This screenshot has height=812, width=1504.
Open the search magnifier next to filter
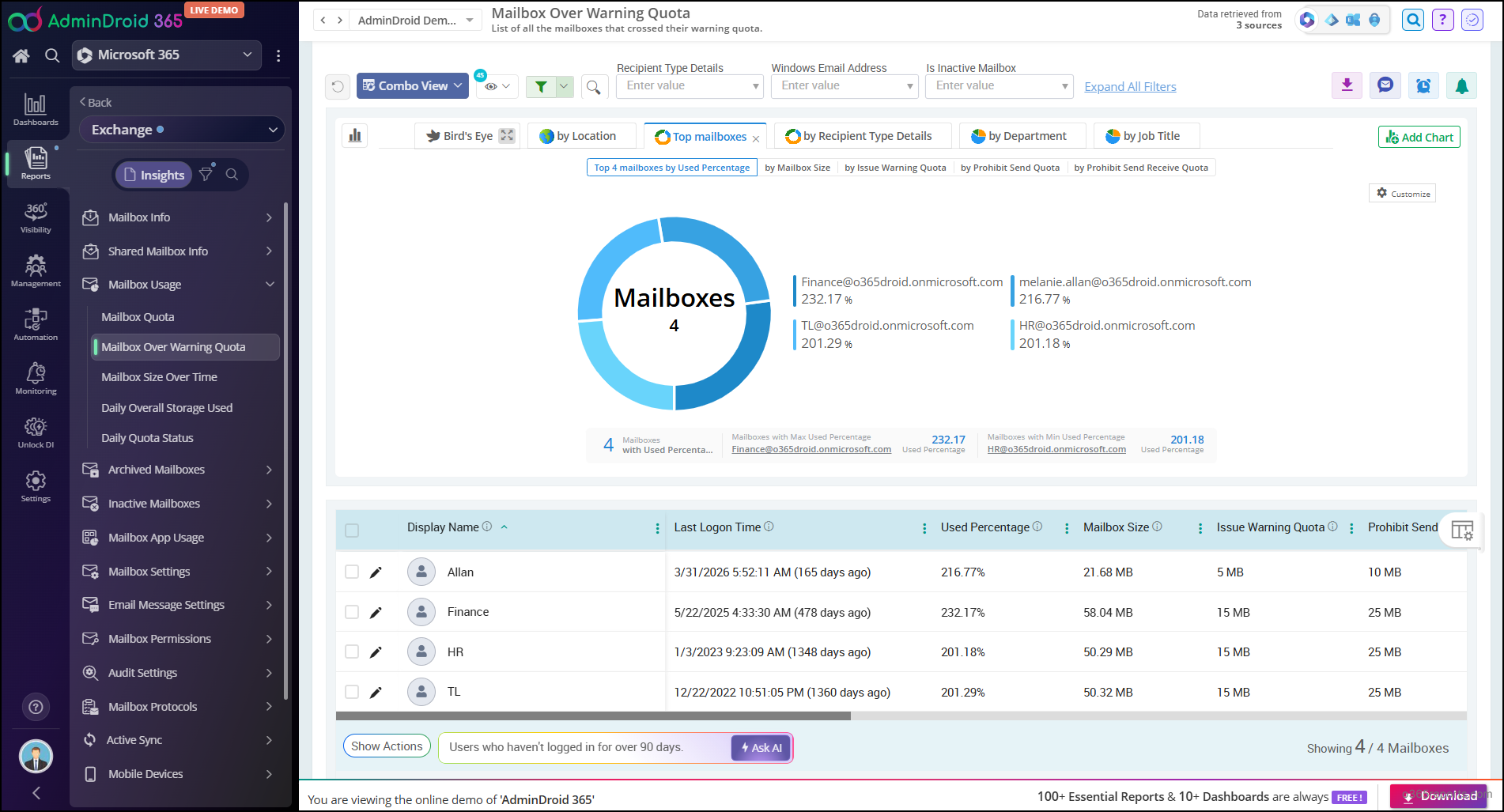(593, 86)
